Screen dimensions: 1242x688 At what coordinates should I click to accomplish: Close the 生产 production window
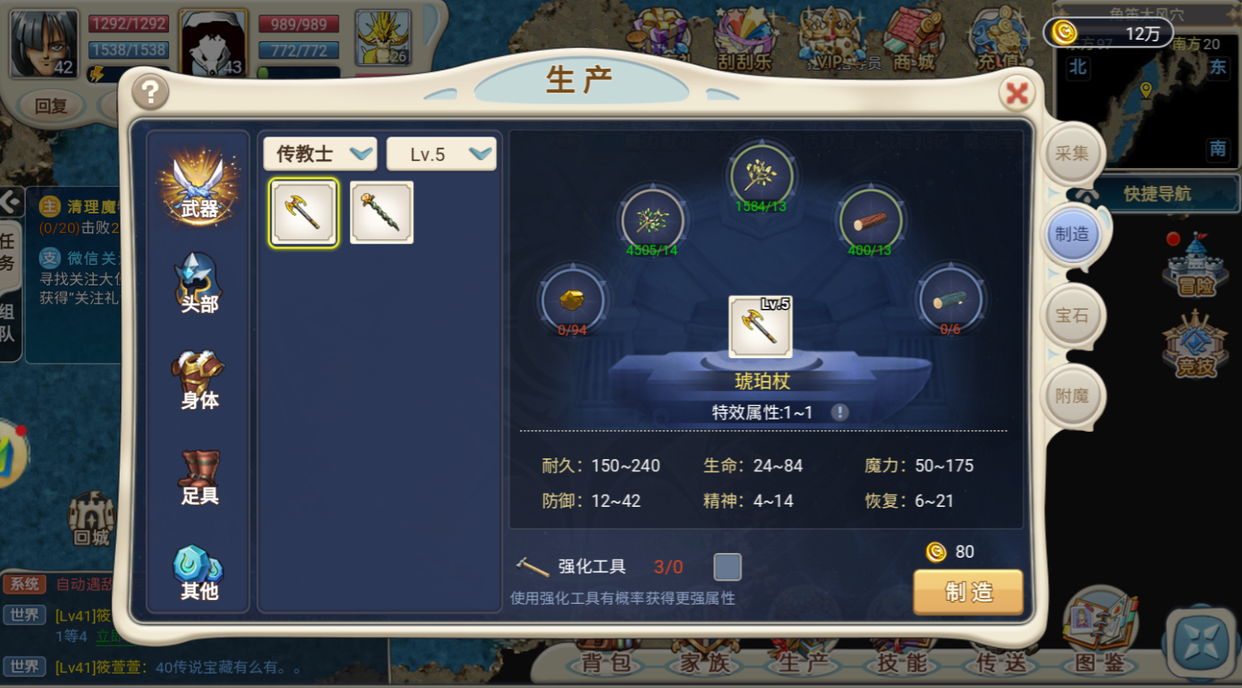tap(1016, 94)
